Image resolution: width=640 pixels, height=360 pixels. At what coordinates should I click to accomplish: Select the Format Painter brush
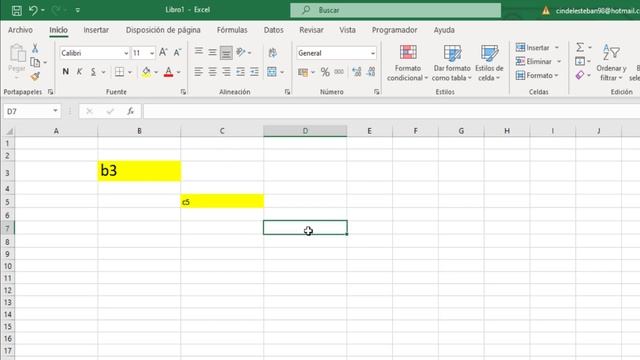36,76
